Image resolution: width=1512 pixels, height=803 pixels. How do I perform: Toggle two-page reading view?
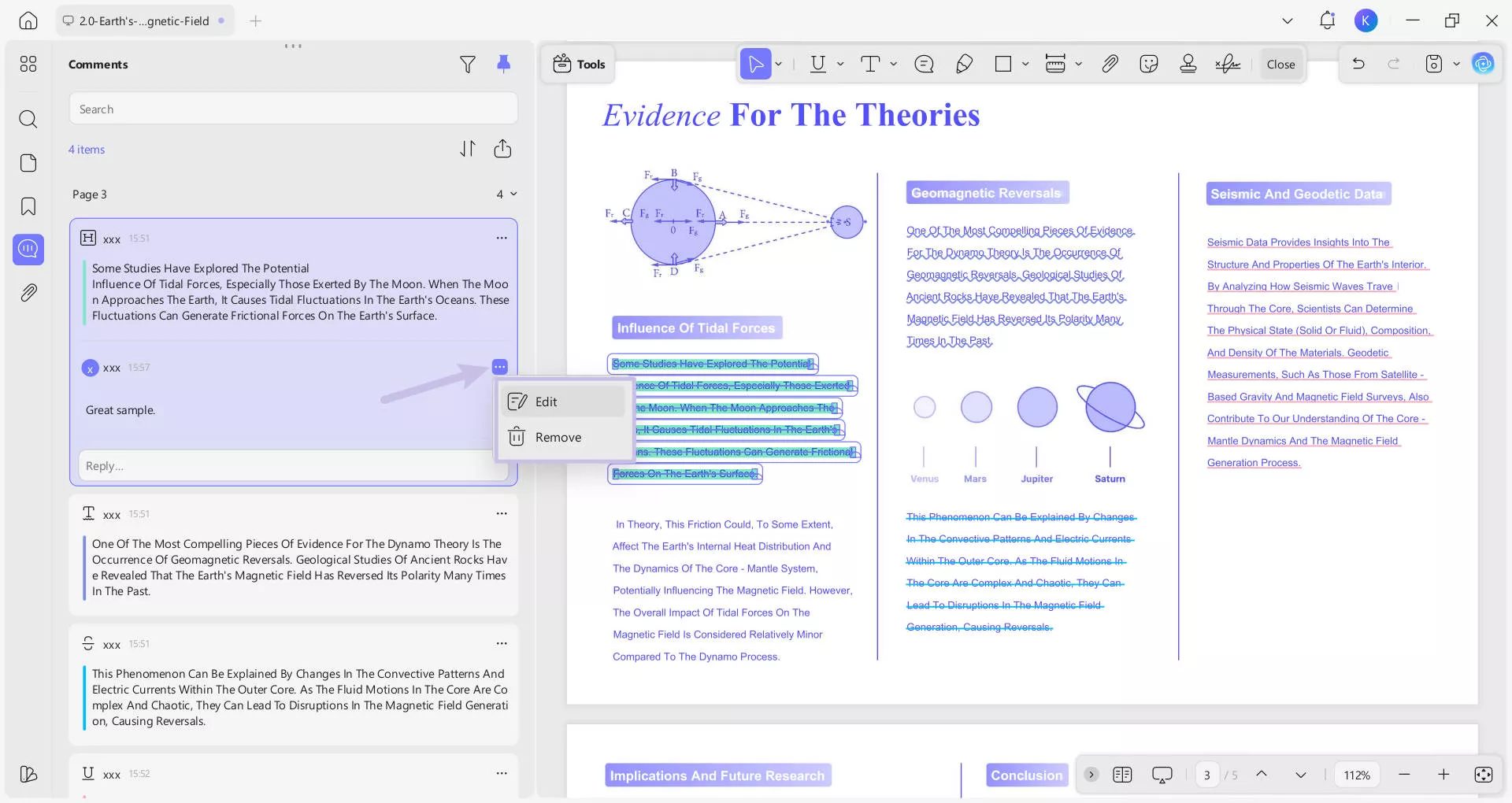coord(1122,775)
